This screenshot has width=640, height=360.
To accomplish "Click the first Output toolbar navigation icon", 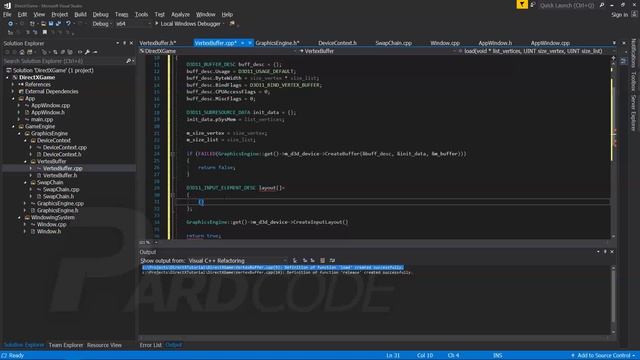I will (295, 260).
